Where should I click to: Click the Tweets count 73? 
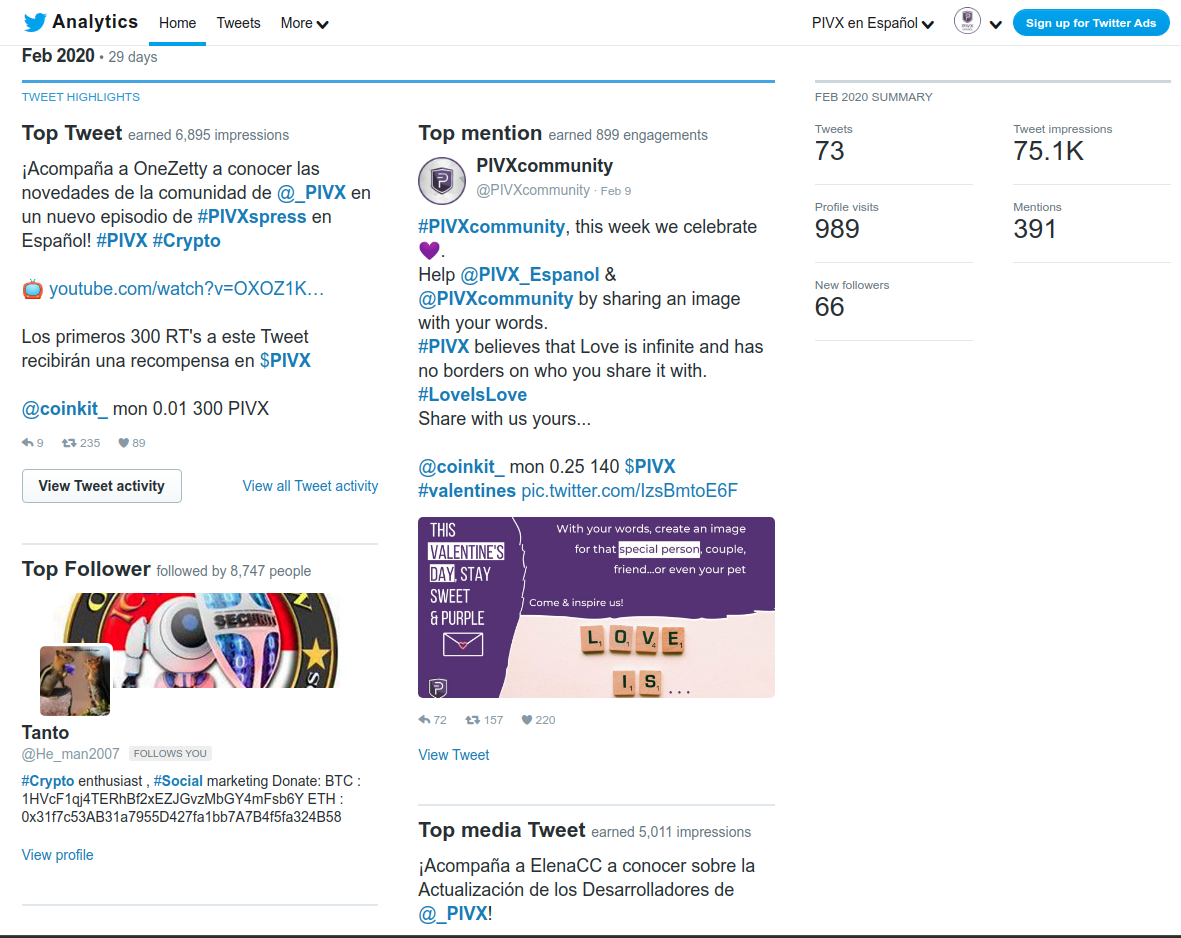coord(829,151)
